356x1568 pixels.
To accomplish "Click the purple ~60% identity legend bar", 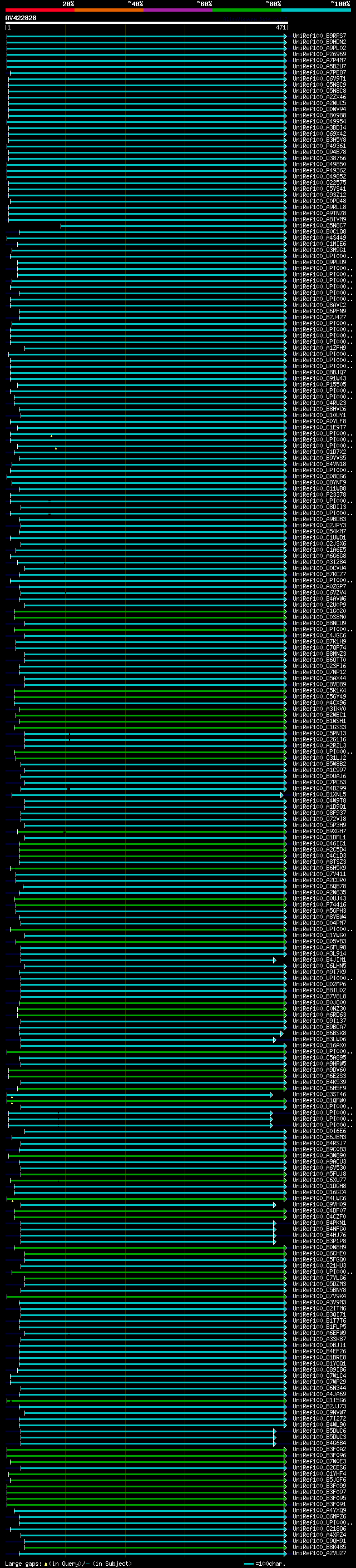I will [x=177, y=10].
